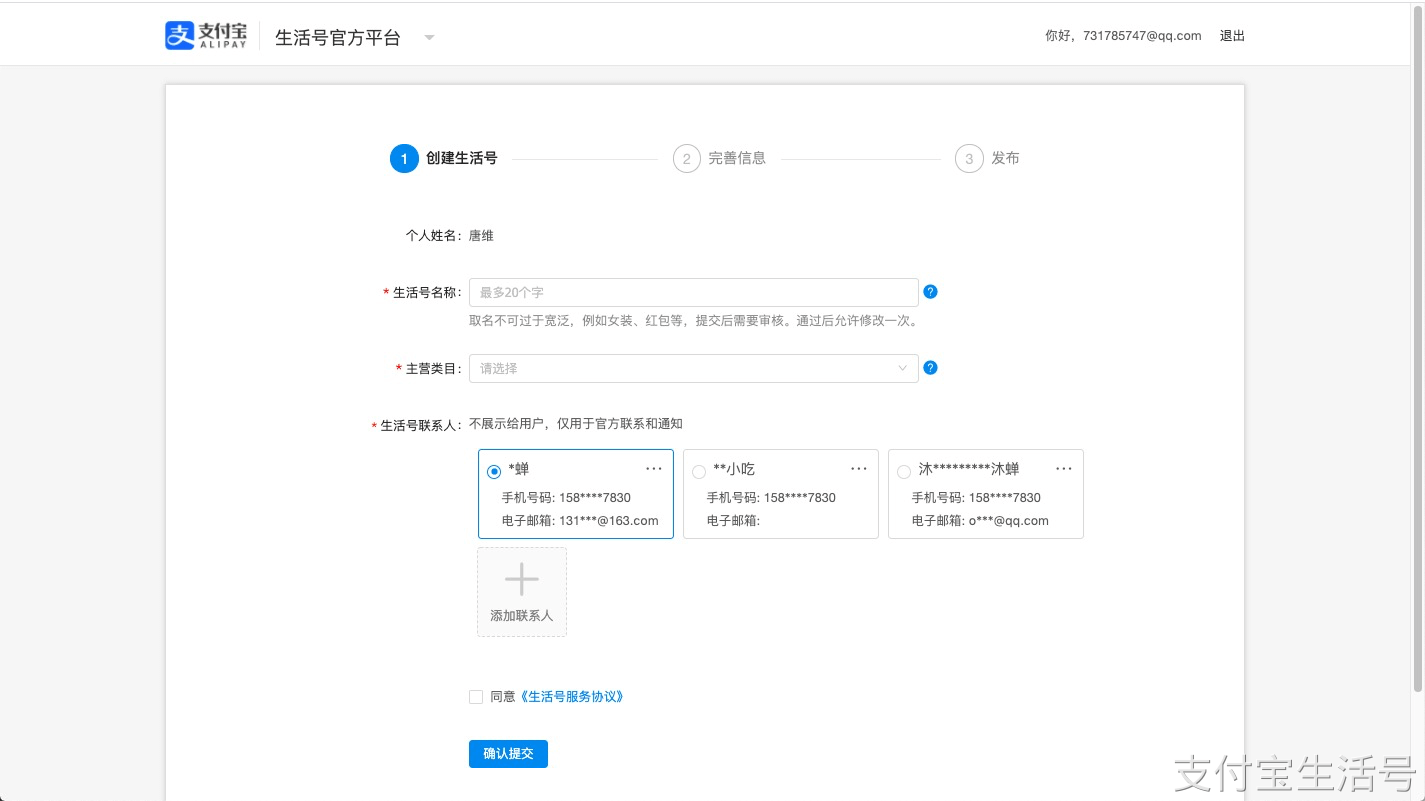Open help icon beside 生活号名称 field
The width and height of the screenshot is (1425, 801).
930,292
